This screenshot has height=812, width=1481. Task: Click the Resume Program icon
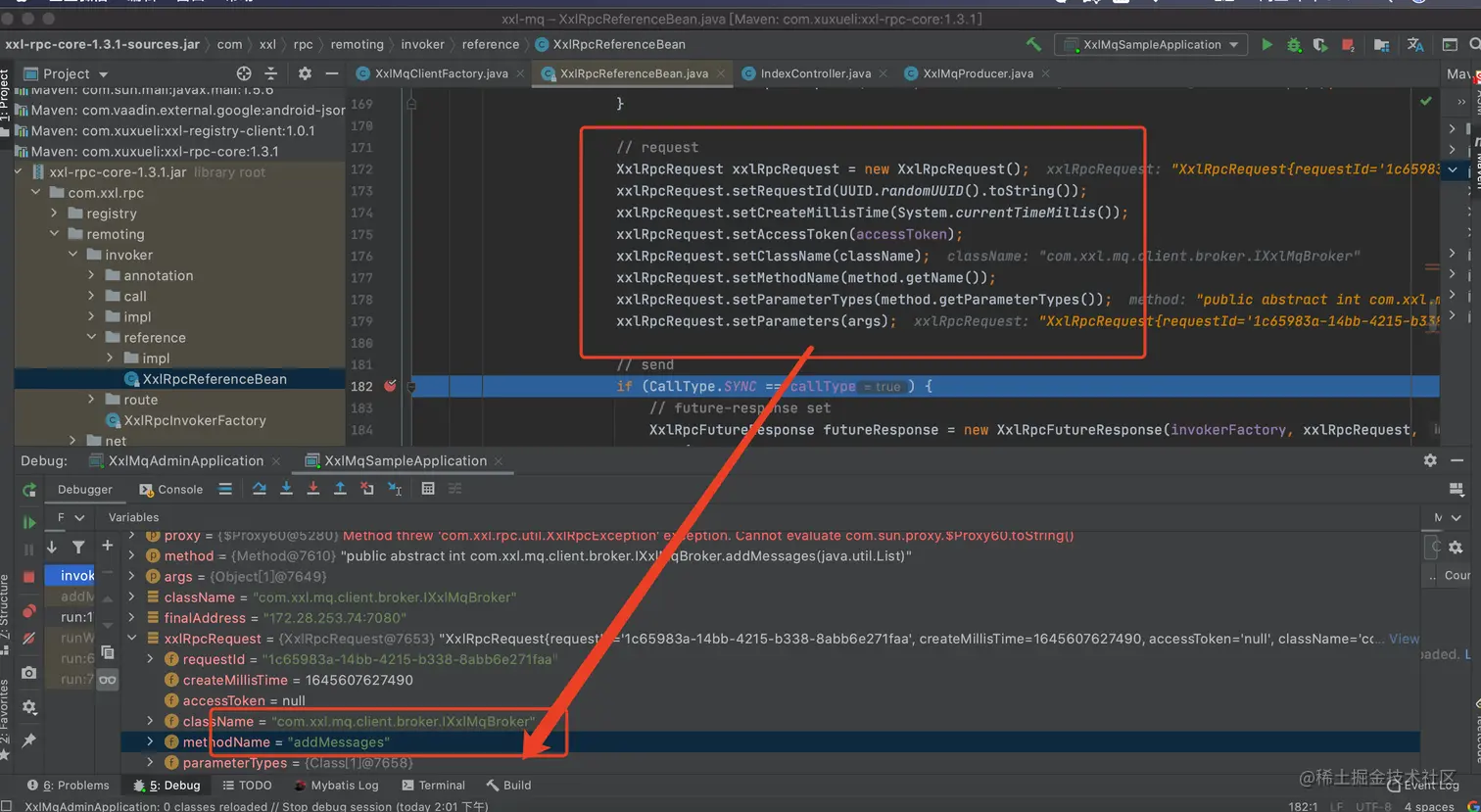(29, 522)
